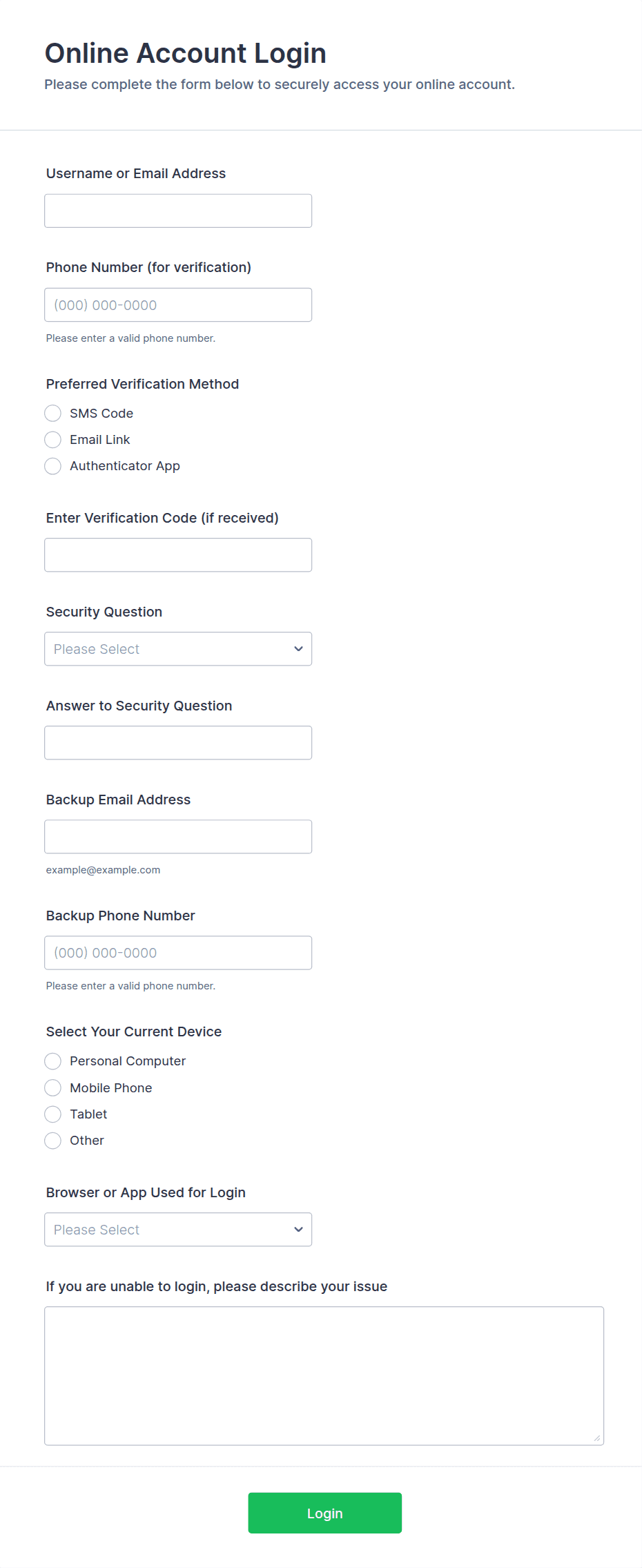Click the Backup Phone Number field
The height and width of the screenshot is (1568, 642).
pyautogui.click(x=178, y=953)
